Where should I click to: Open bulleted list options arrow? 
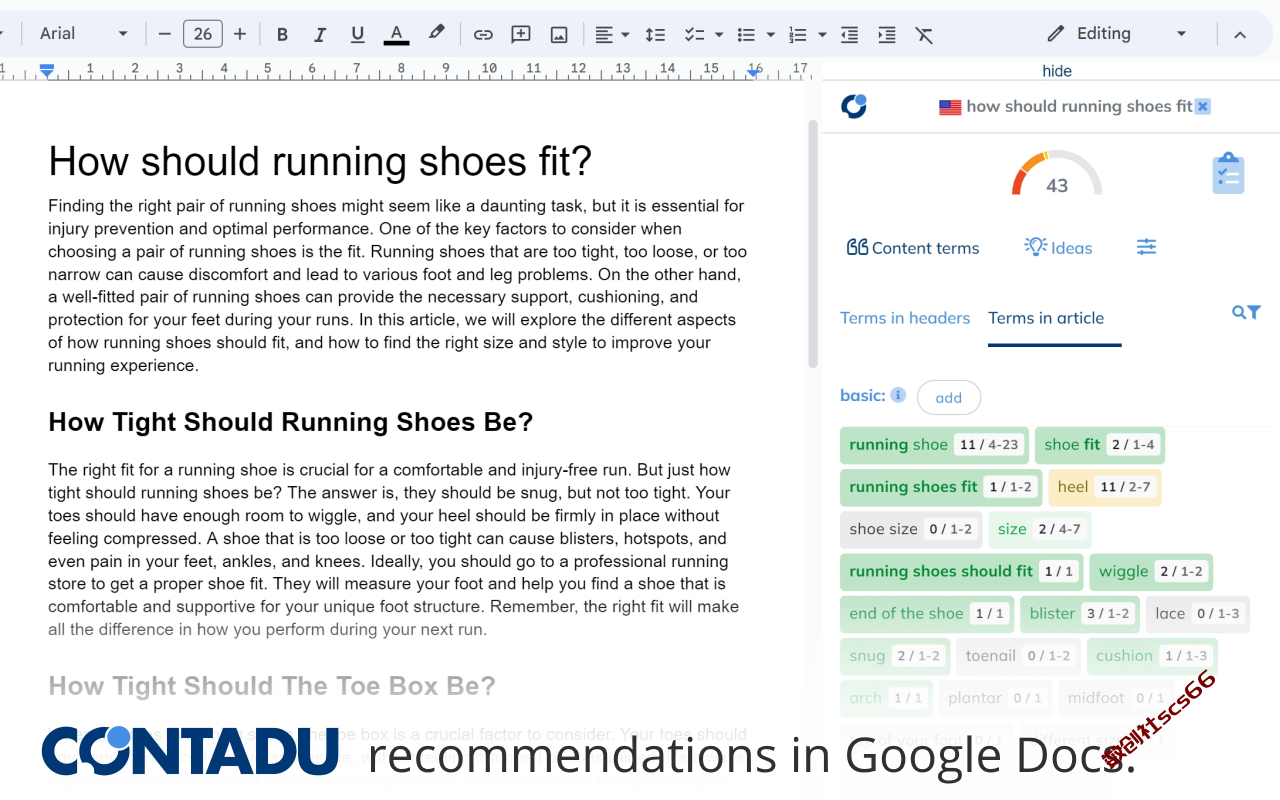pyautogui.click(x=771, y=35)
